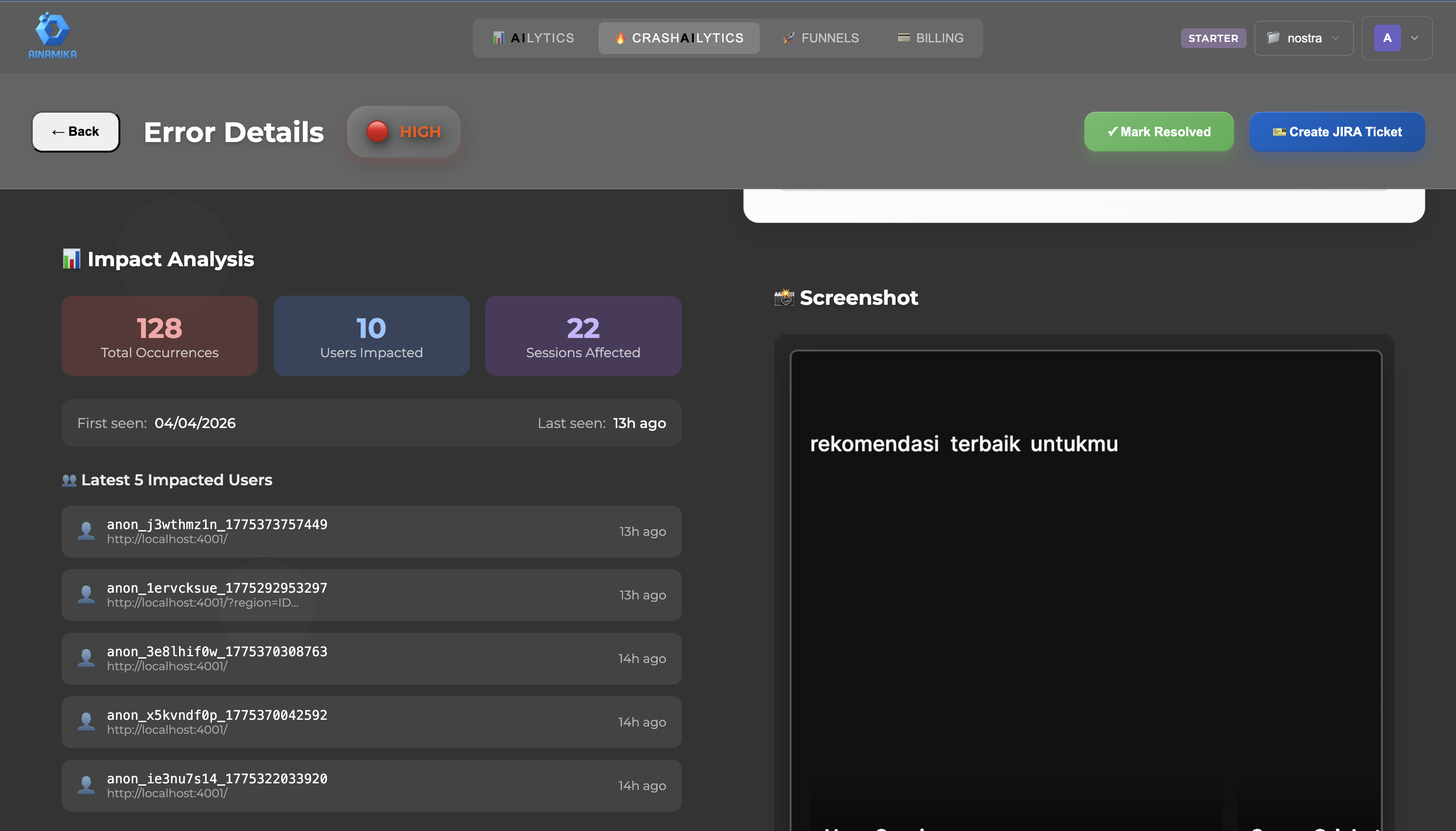This screenshot has width=1456, height=831.
Task: Select impacted user anon_1ervcksue row
Action: point(371,595)
